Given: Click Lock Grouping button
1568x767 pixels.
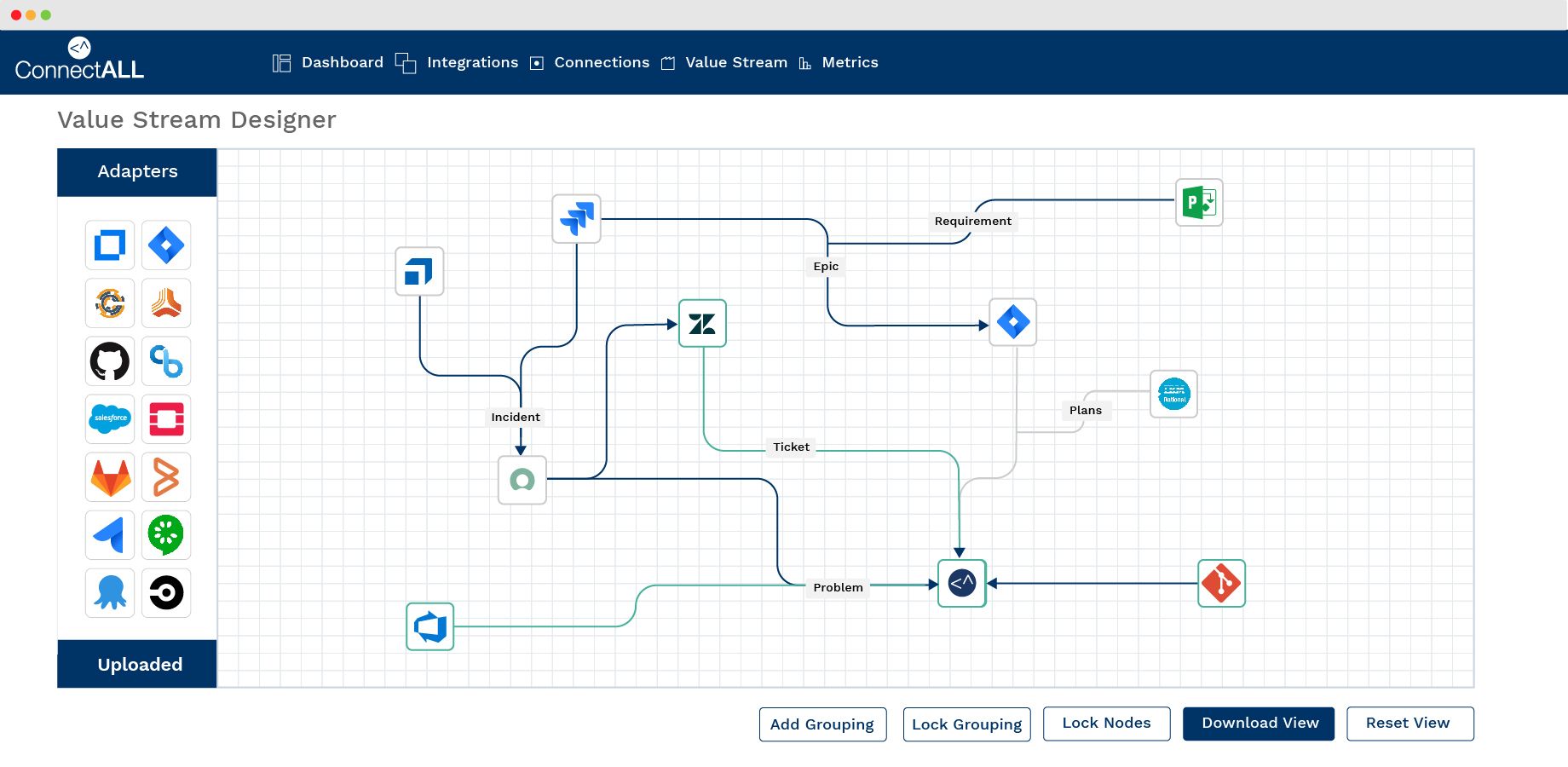Looking at the screenshot, I should point(967,724).
